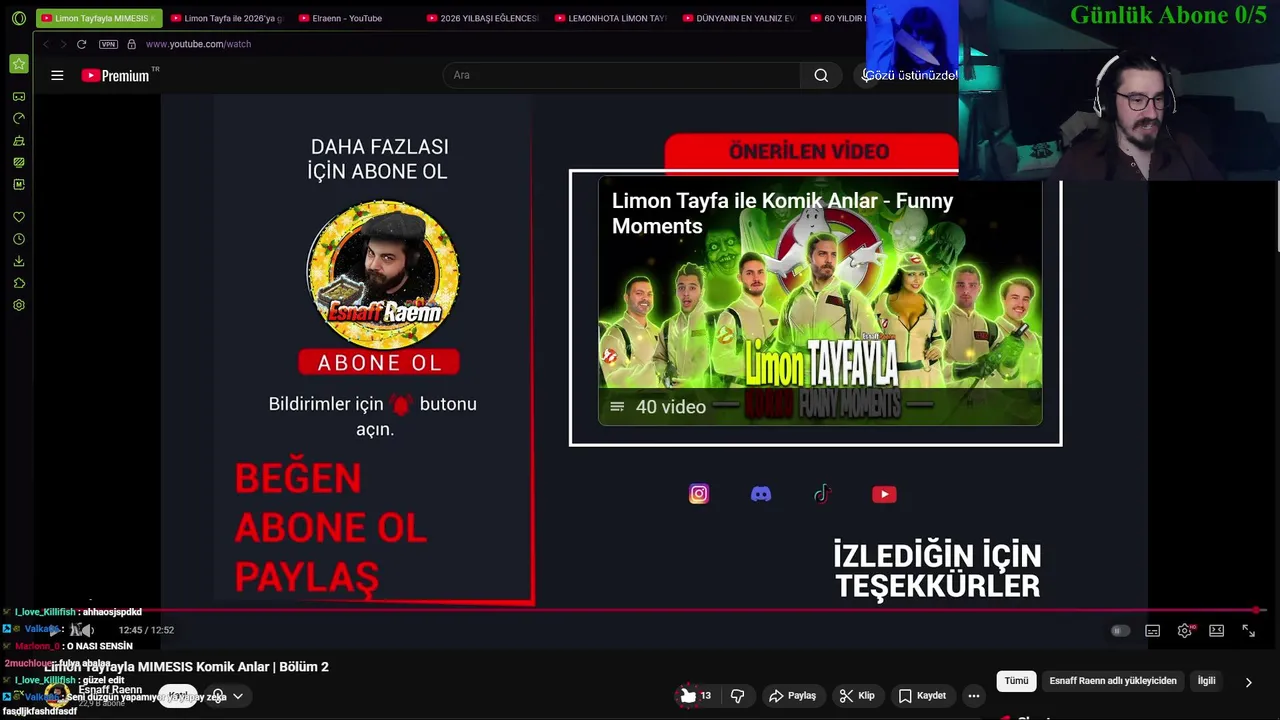Open sidebar settings gear icon
Viewport: 1280px width, 720px height.
point(18,305)
